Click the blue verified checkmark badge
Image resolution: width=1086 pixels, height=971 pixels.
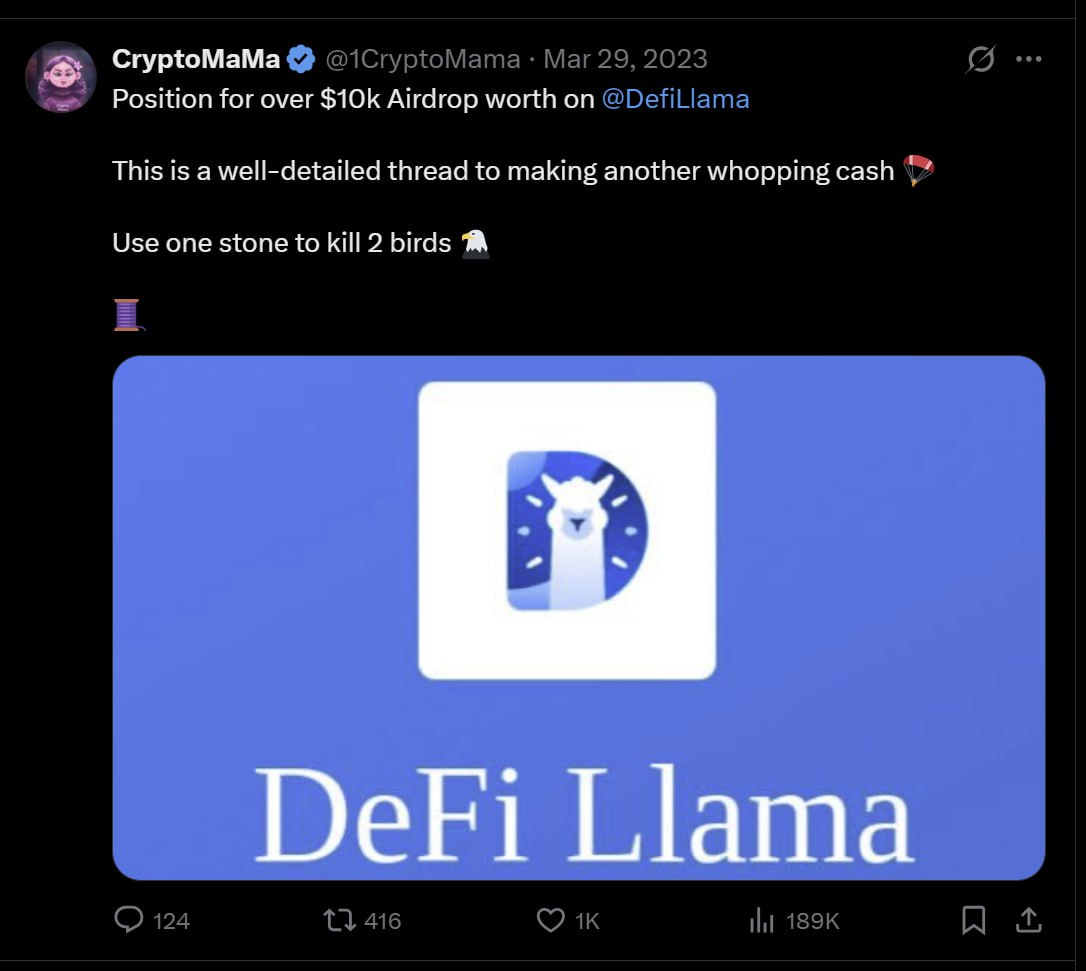301,60
